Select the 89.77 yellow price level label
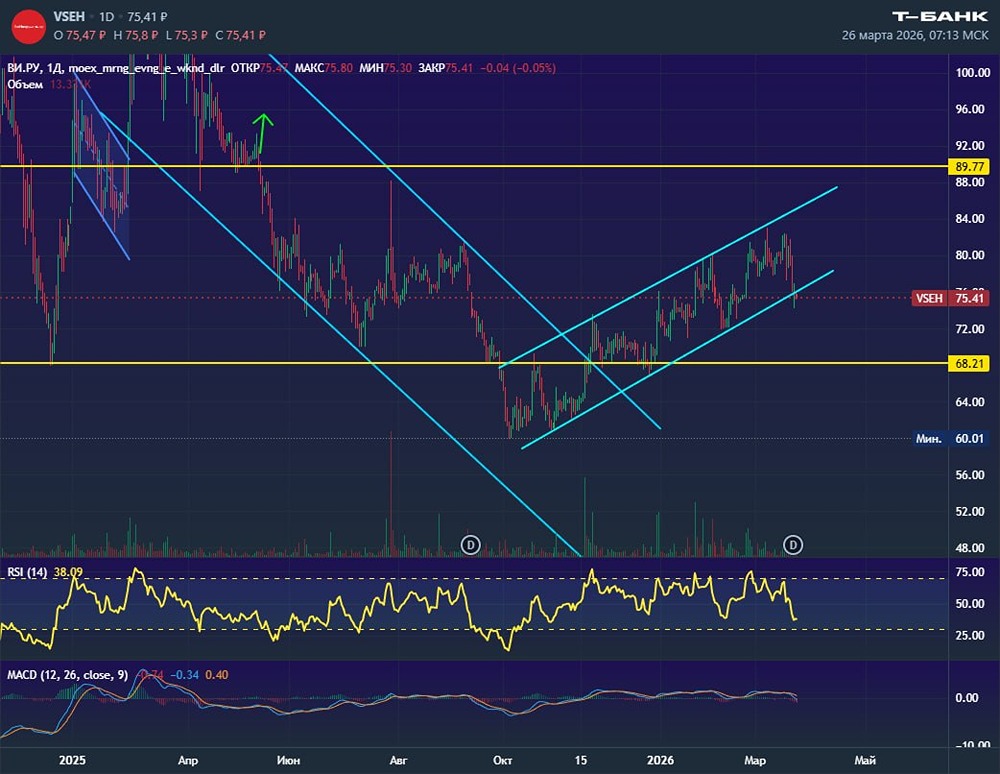This screenshot has height=774, width=1000. (969, 166)
